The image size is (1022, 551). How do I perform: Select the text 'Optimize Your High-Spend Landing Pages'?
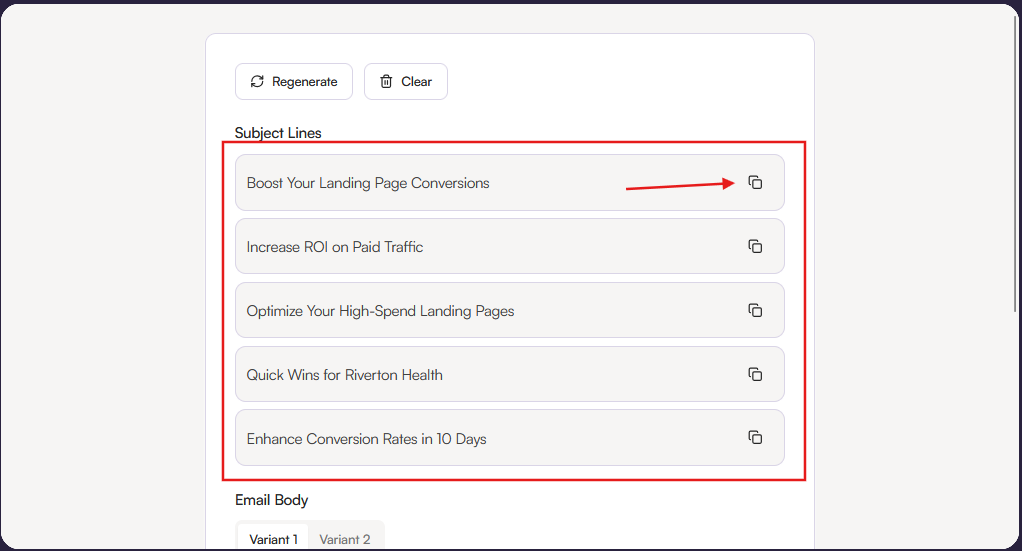tap(380, 311)
